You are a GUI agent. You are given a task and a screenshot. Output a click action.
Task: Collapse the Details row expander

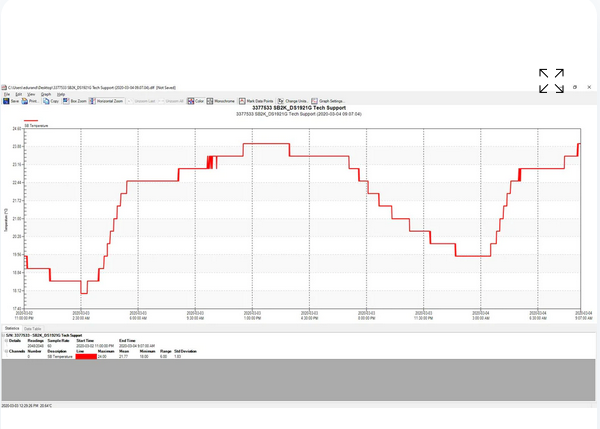point(3,340)
